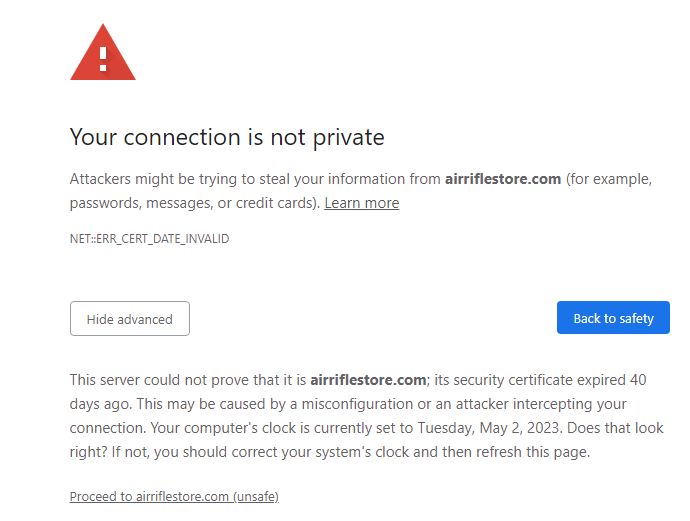Open the Learn more link

(362, 203)
